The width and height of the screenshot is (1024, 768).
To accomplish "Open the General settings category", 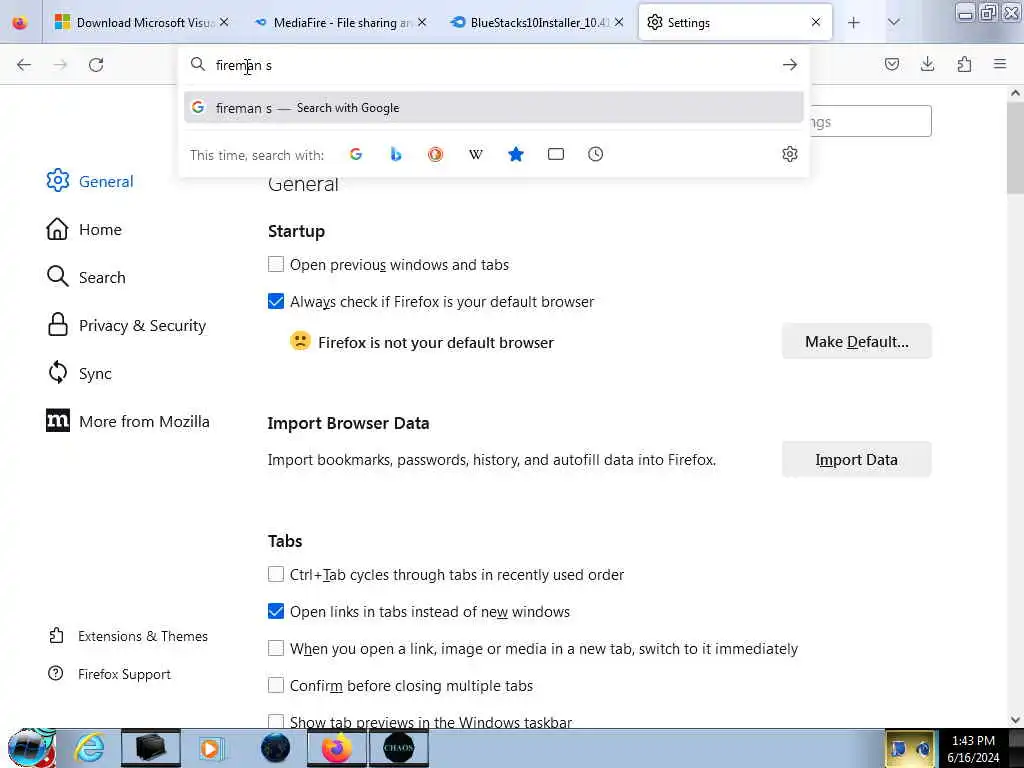I will pos(90,181).
